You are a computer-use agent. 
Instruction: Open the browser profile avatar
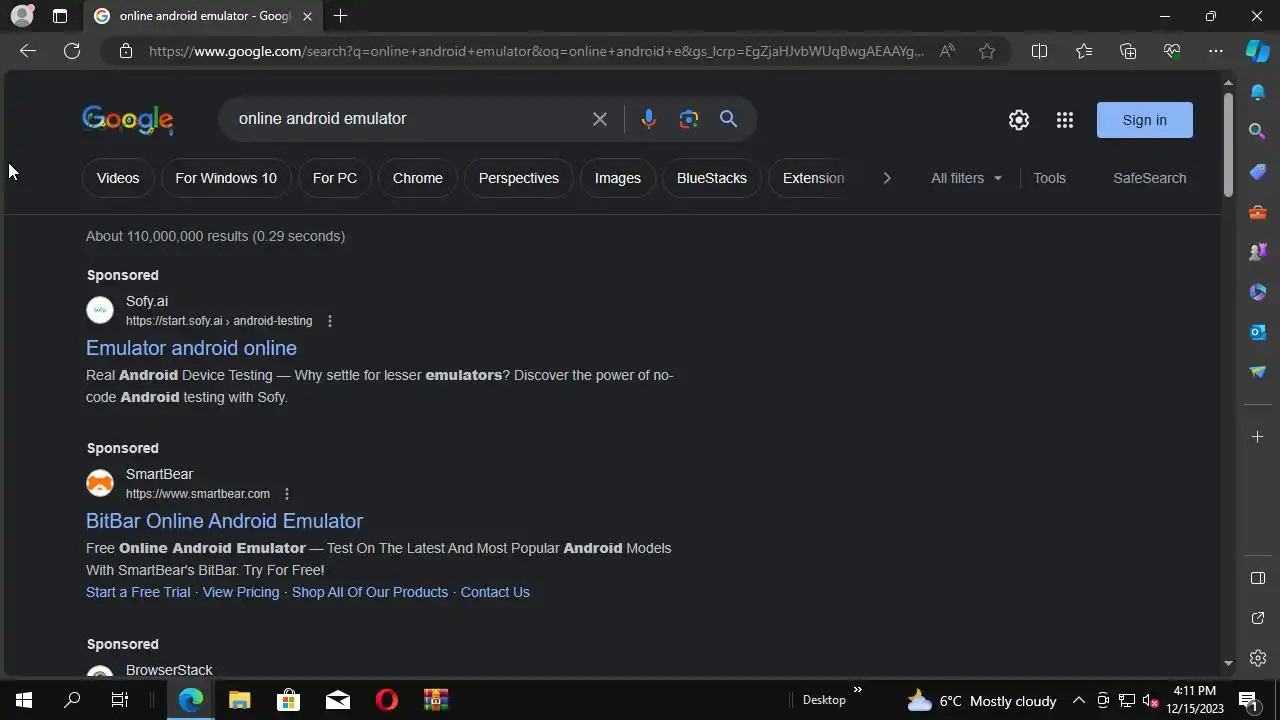point(21,16)
